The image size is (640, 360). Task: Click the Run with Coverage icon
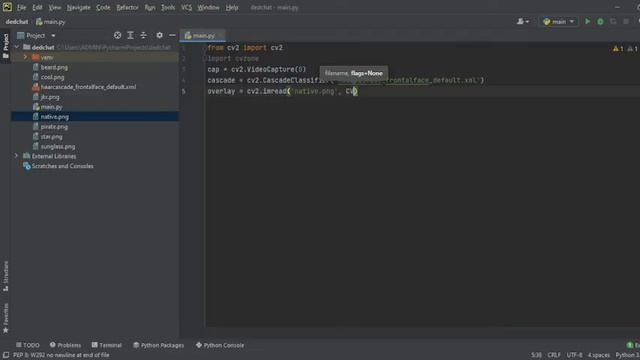click(x=613, y=22)
